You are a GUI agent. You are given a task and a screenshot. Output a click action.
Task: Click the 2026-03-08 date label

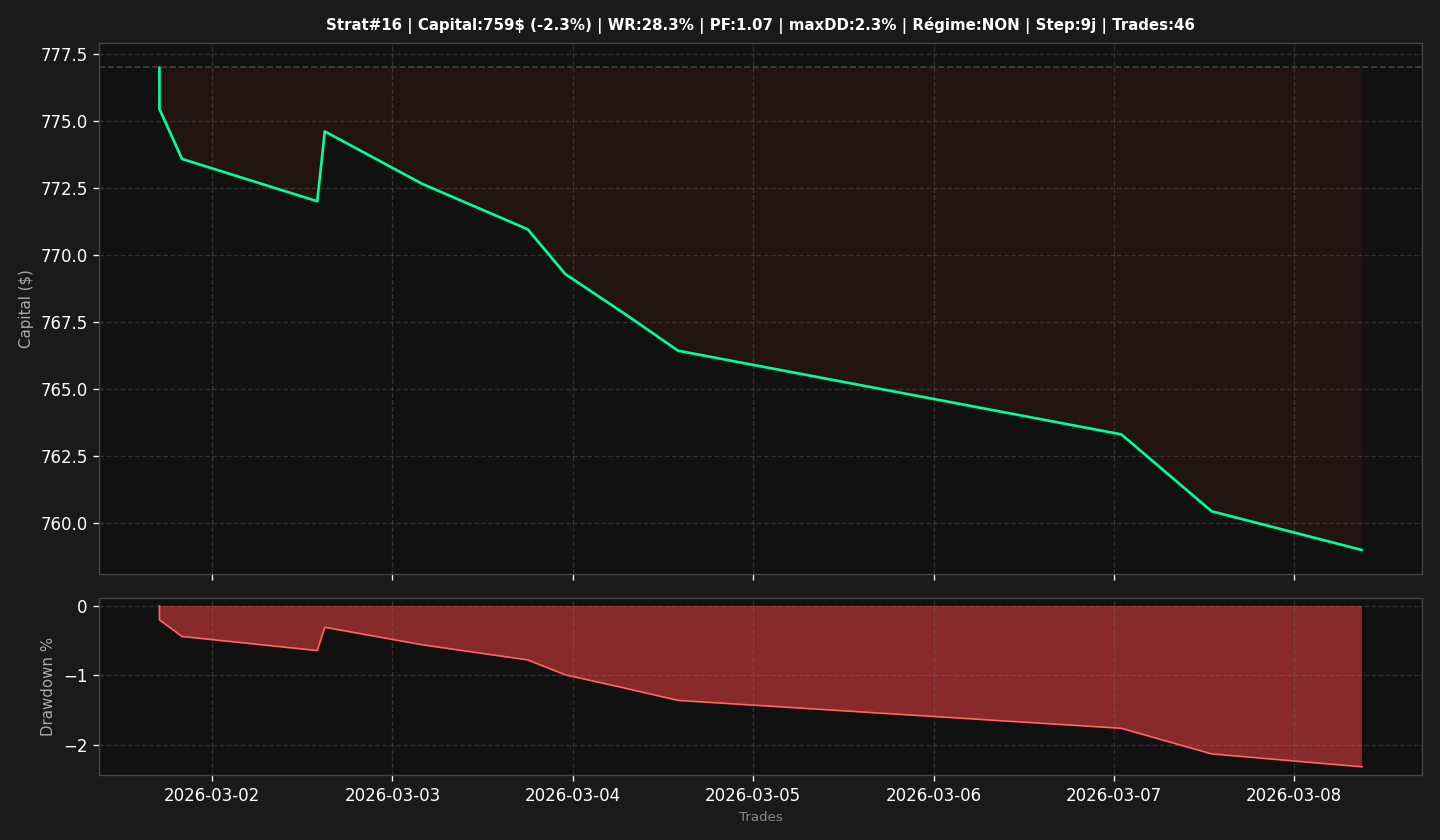[1294, 795]
